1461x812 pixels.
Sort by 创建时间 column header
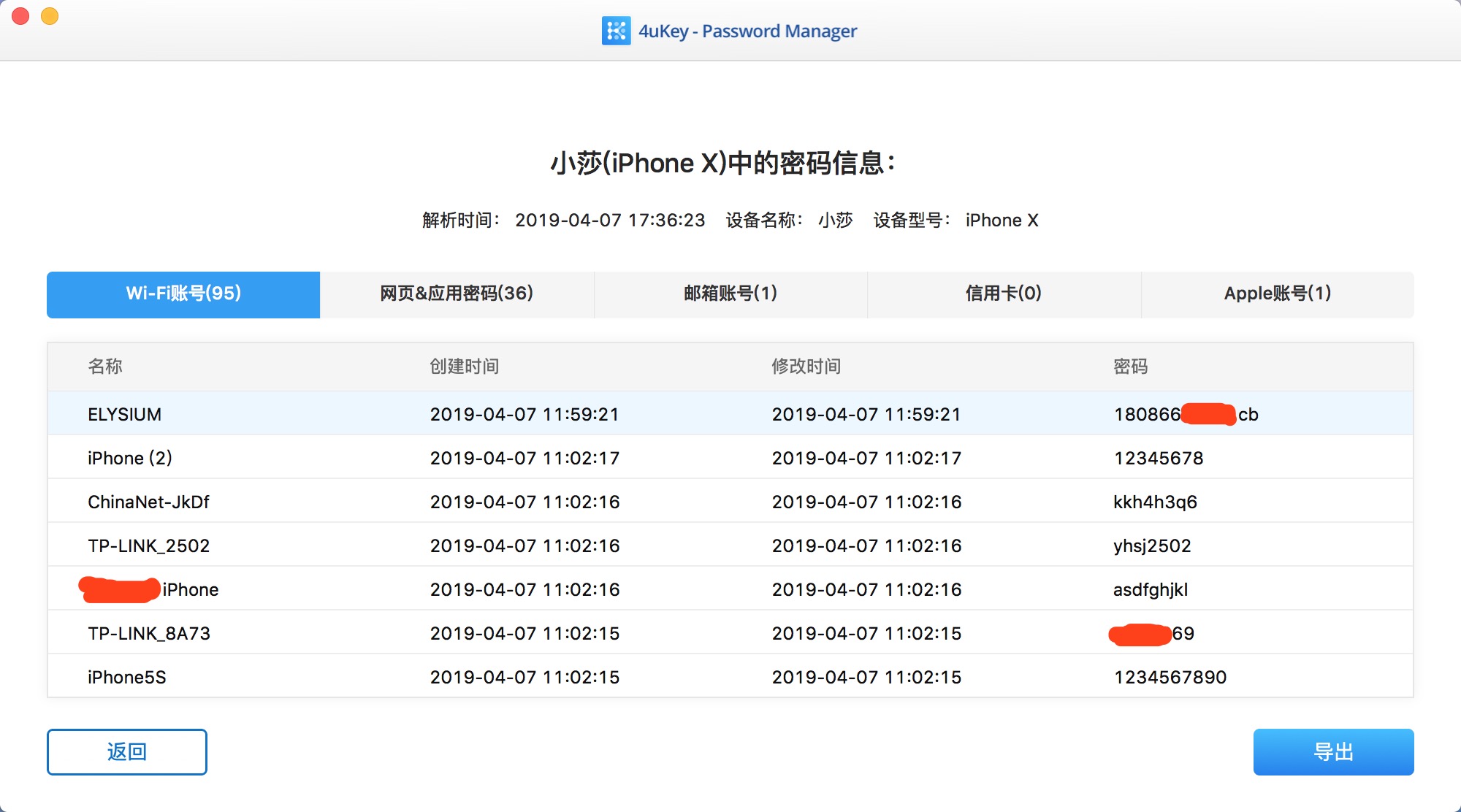465,366
